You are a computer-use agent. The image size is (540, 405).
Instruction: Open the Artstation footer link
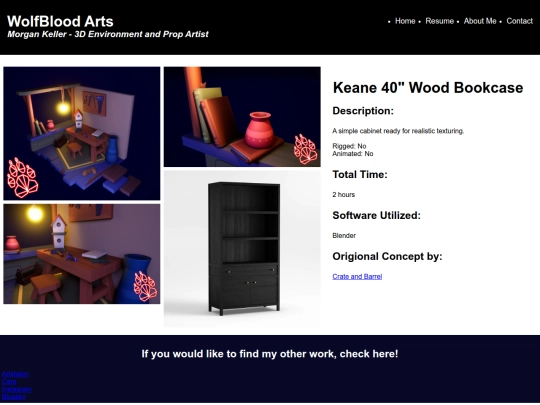15,374
